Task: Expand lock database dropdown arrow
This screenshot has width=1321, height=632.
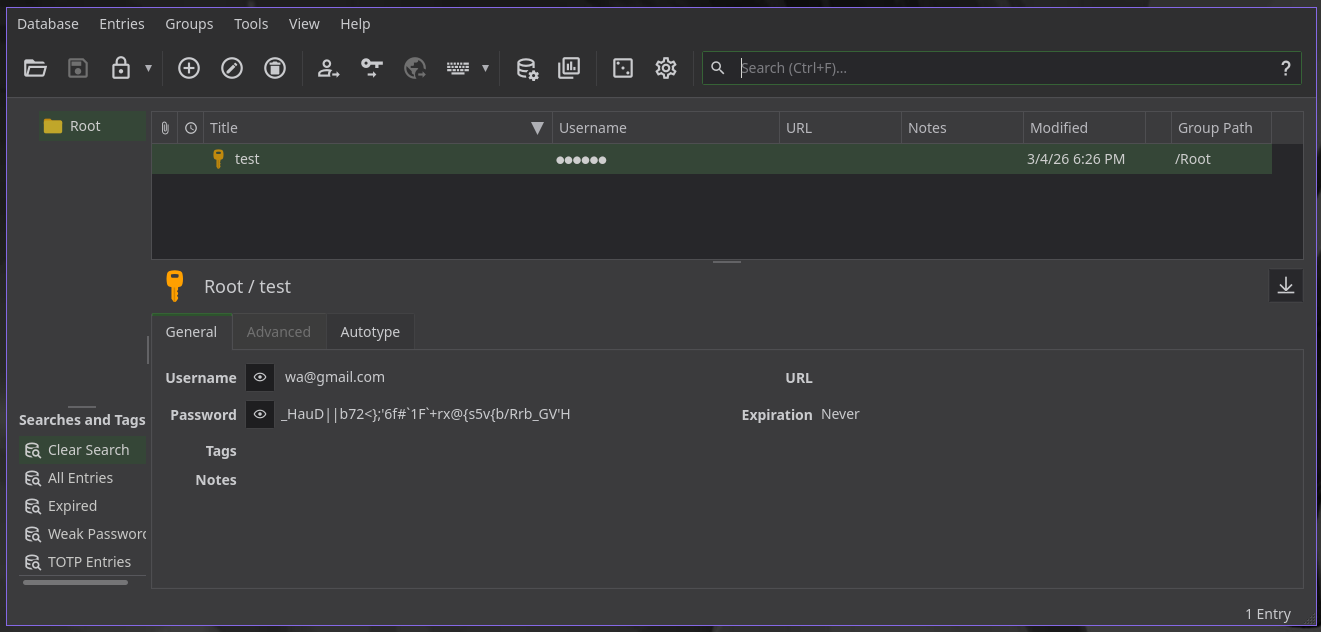Action: [148, 68]
